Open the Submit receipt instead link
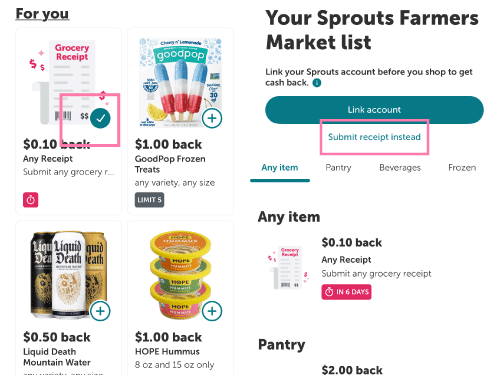500x375 pixels. pyautogui.click(x=374, y=137)
